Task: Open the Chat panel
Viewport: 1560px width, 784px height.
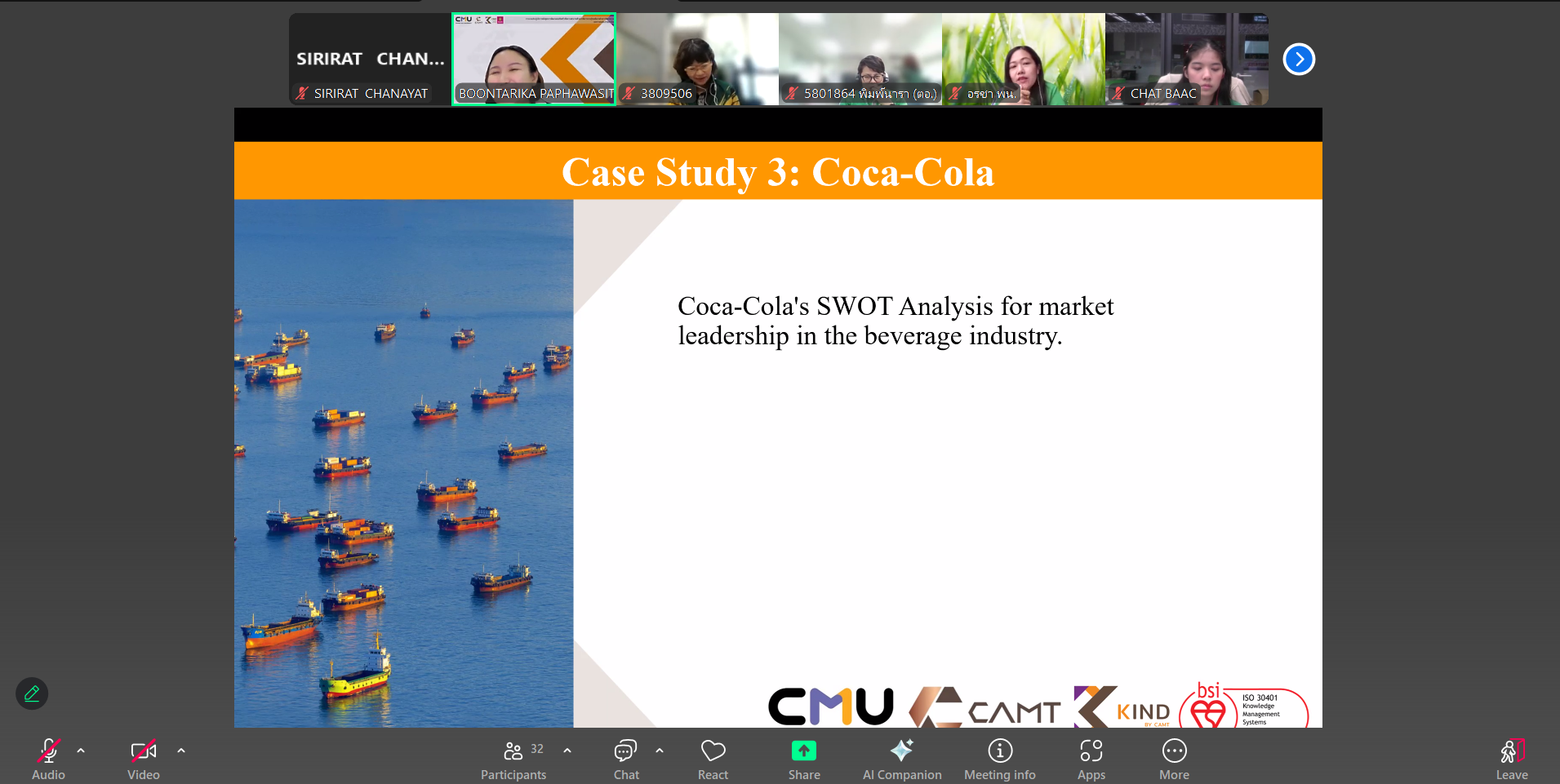Action: point(626,759)
